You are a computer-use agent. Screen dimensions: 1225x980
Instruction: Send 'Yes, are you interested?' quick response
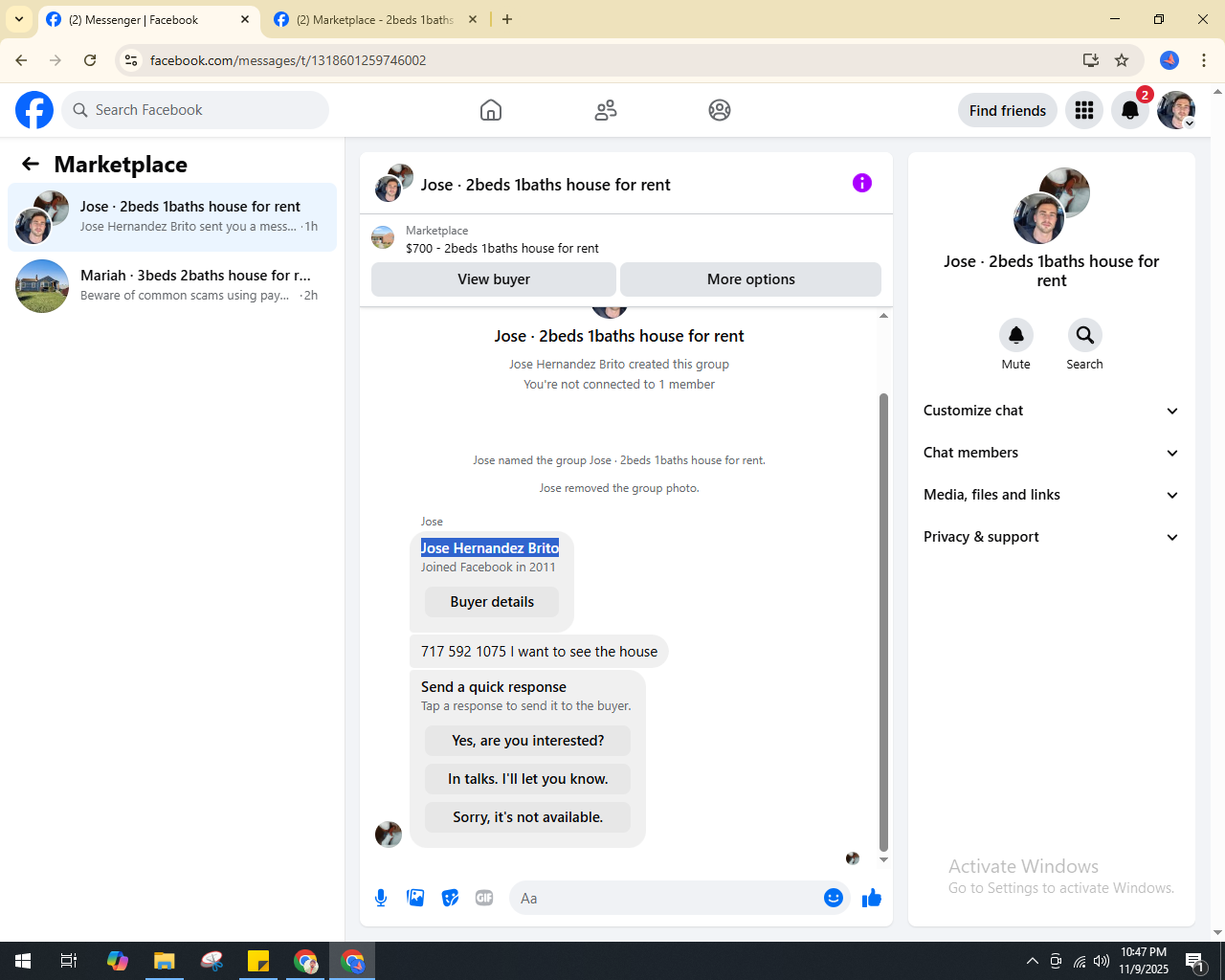pos(528,741)
